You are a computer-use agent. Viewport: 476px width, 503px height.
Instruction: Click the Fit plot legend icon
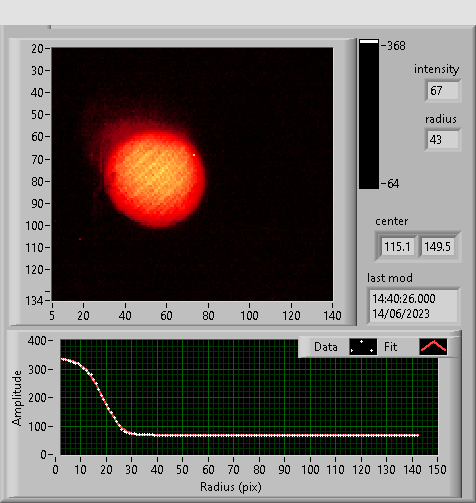click(x=433, y=347)
